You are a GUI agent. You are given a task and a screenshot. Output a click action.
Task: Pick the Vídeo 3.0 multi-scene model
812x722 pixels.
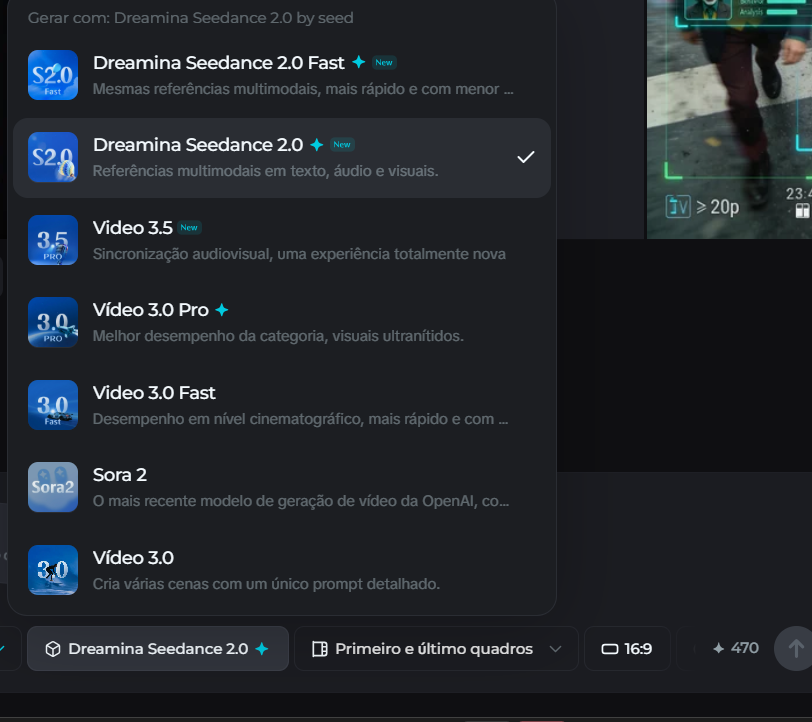pos(282,570)
